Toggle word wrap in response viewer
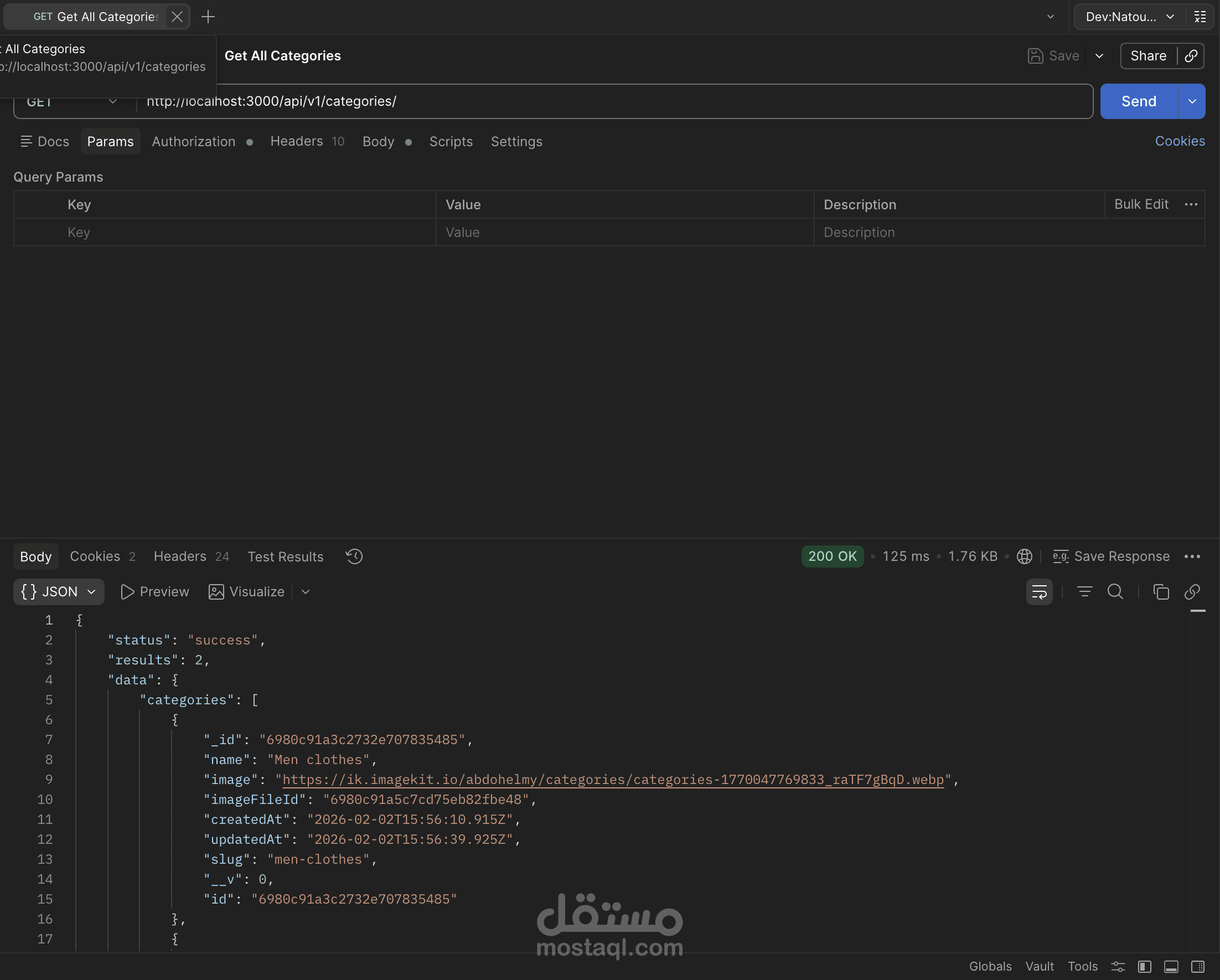1220x980 pixels. (1039, 592)
